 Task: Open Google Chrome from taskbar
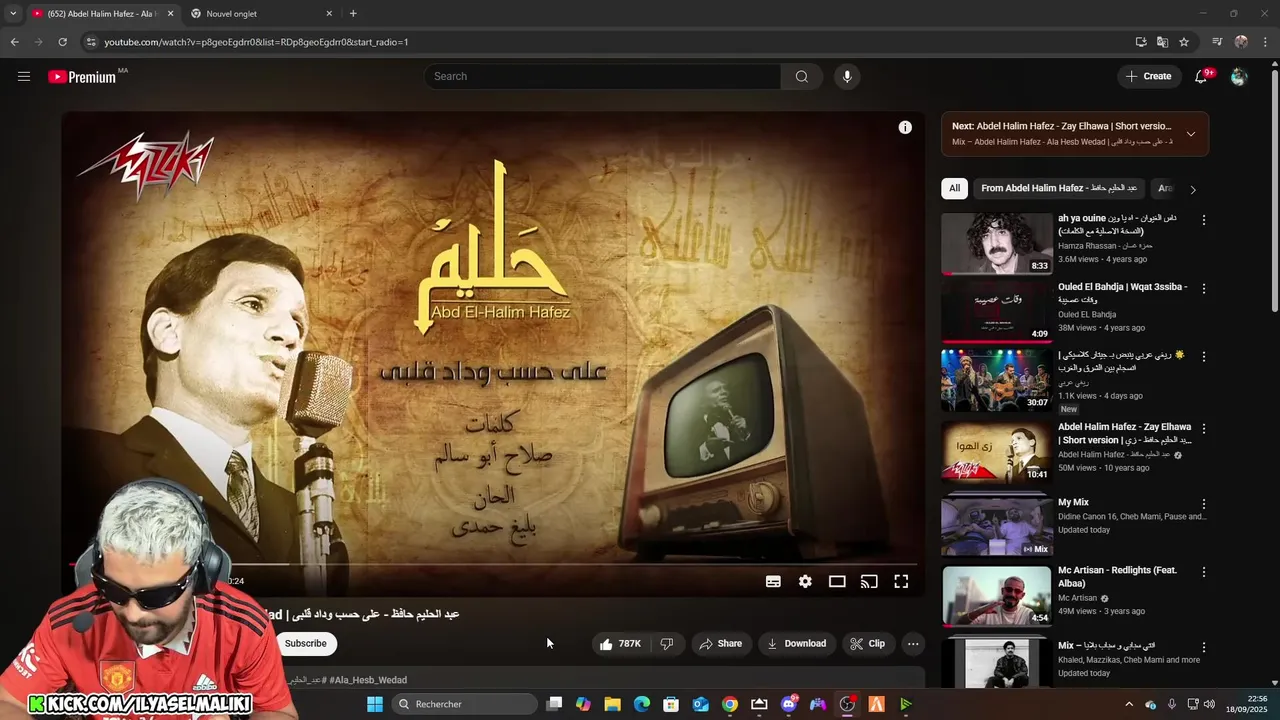(x=730, y=704)
